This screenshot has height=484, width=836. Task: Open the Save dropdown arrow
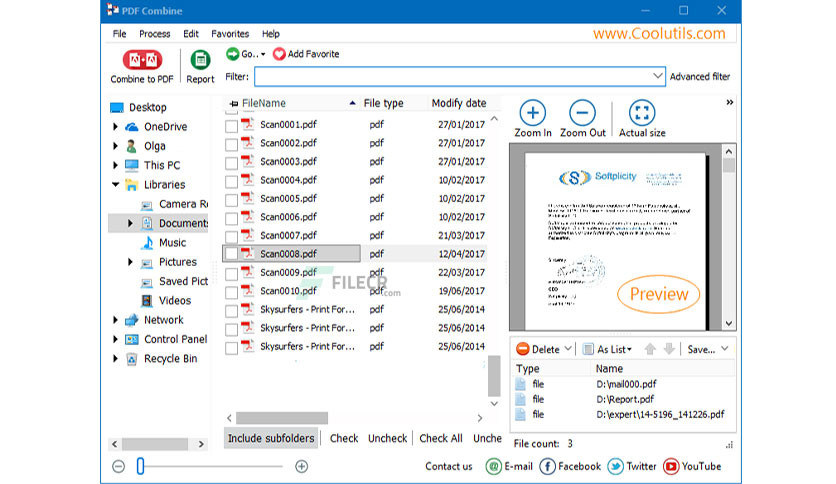(x=725, y=349)
